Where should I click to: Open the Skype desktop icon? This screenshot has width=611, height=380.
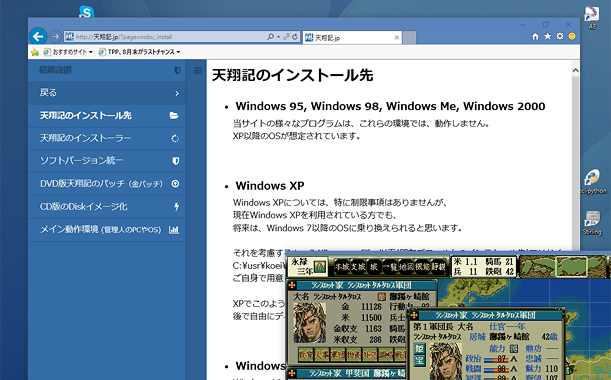86,11
